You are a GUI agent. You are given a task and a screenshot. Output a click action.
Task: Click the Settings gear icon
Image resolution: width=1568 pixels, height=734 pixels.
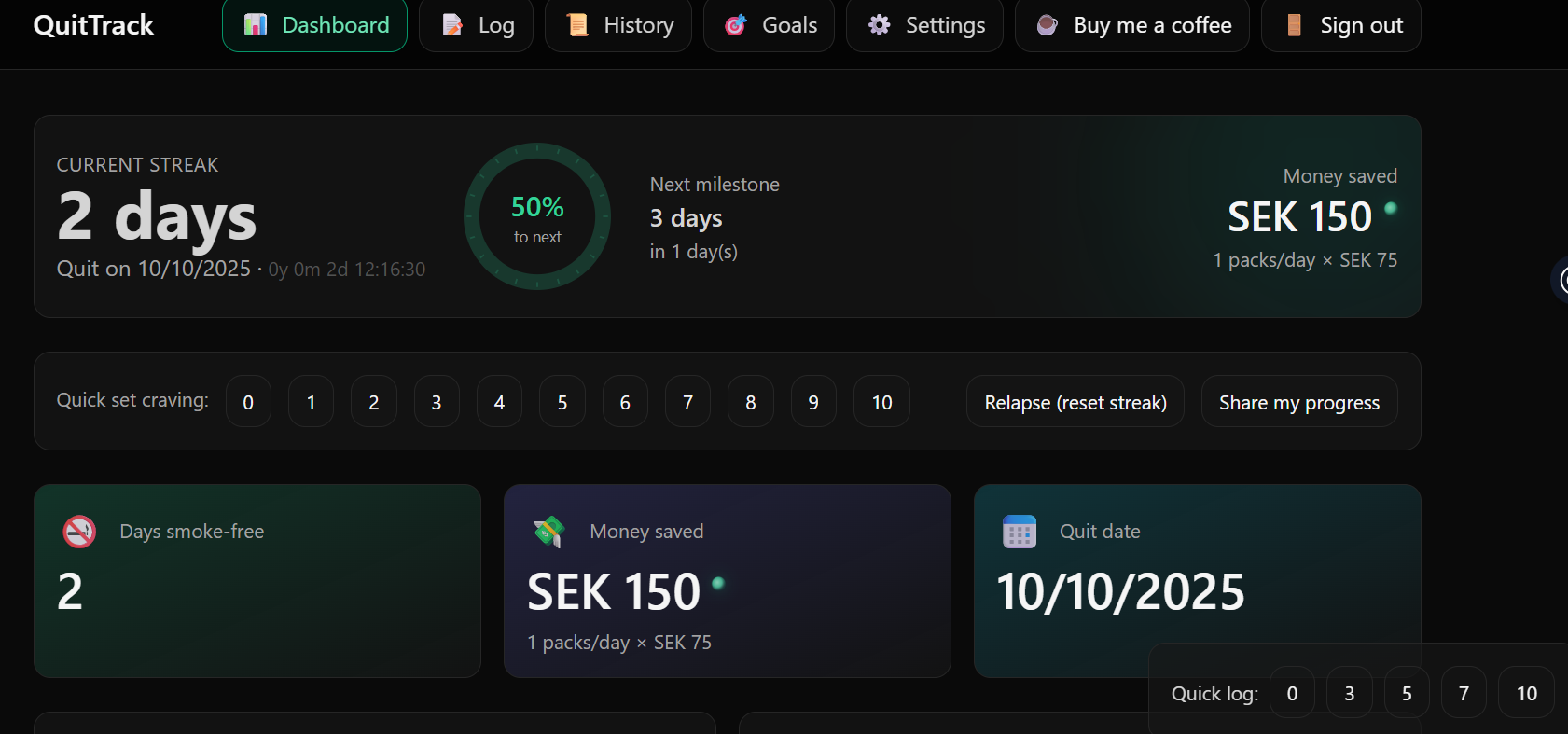(879, 25)
